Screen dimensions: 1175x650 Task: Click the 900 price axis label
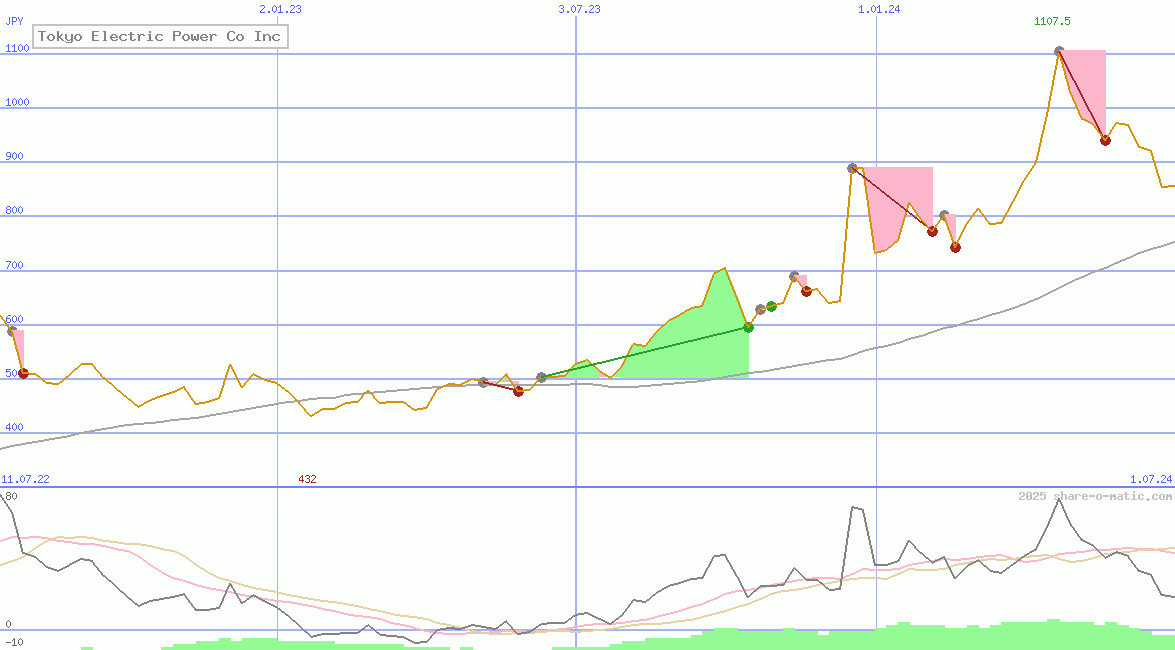[x=14, y=156]
